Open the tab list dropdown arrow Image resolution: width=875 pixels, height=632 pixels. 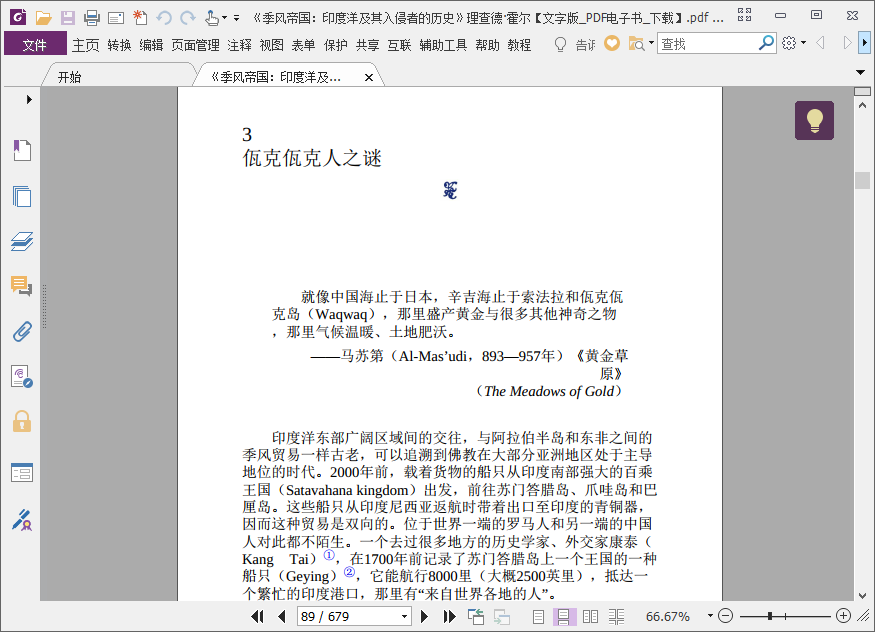point(860,73)
